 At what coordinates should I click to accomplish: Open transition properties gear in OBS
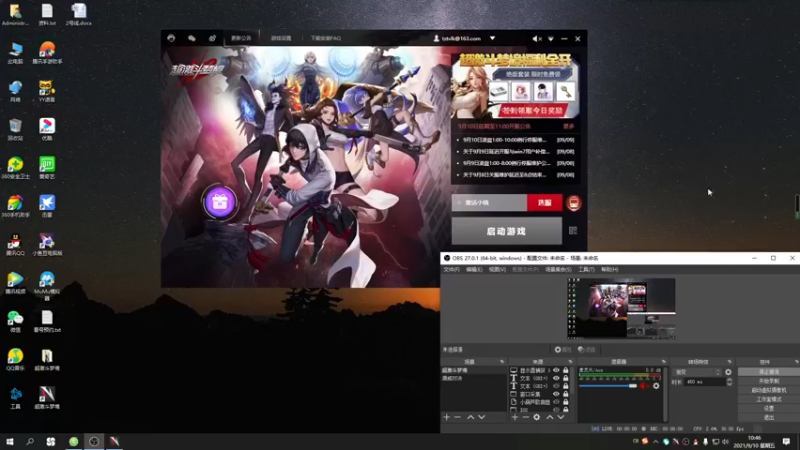[728, 372]
